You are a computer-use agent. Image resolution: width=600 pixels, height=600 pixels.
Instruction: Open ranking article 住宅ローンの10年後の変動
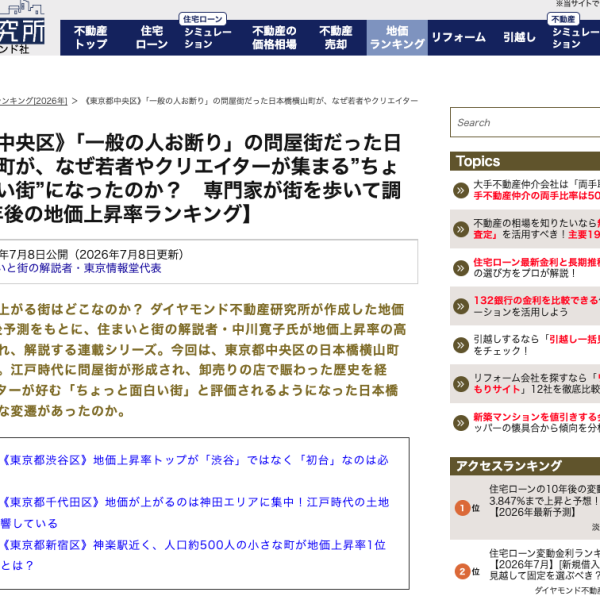pos(545,501)
